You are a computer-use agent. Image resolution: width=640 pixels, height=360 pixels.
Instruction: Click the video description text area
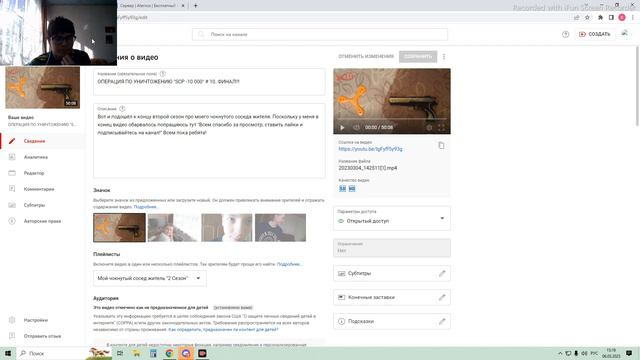point(209,141)
